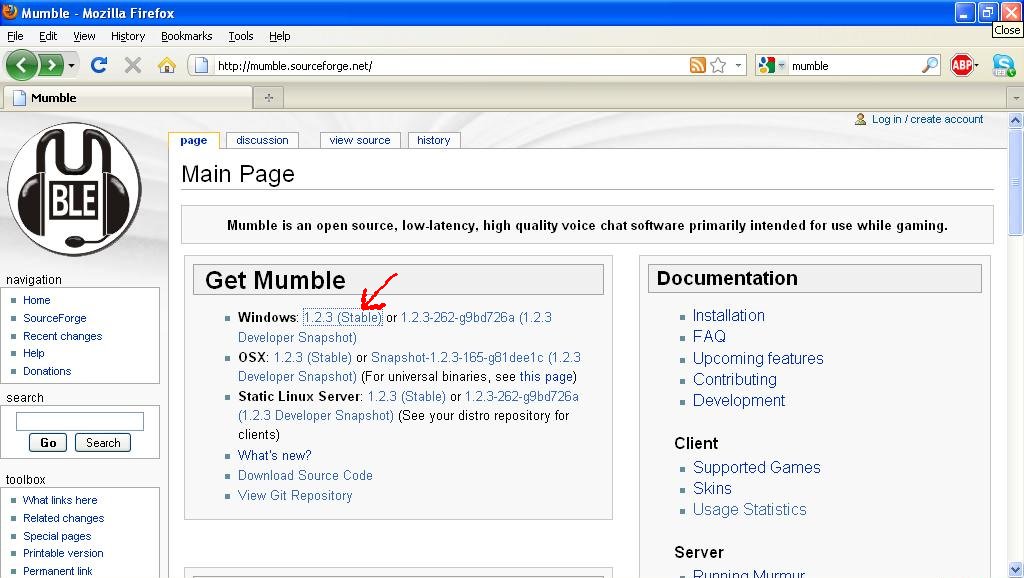1024x578 pixels.
Task: Select the Mumble browser tab
Action: [128, 97]
